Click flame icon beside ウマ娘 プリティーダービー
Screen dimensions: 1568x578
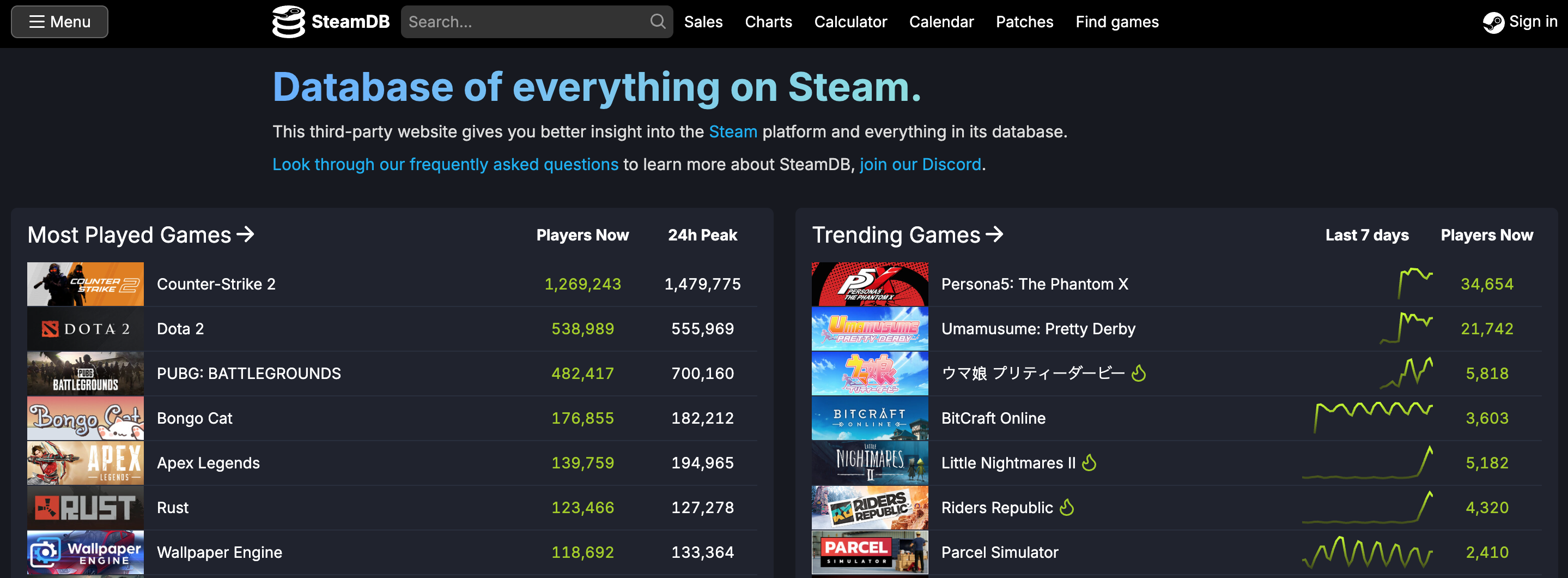click(1139, 373)
